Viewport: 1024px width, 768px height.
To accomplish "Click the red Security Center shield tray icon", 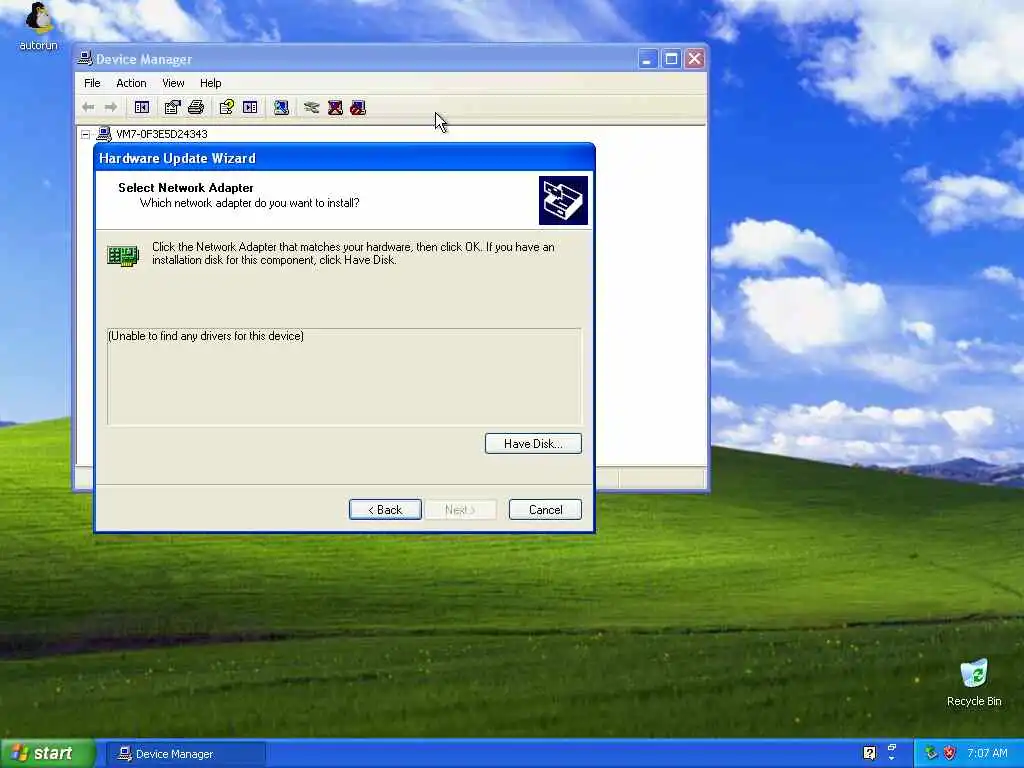I will pyautogui.click(x=949, y=753).
